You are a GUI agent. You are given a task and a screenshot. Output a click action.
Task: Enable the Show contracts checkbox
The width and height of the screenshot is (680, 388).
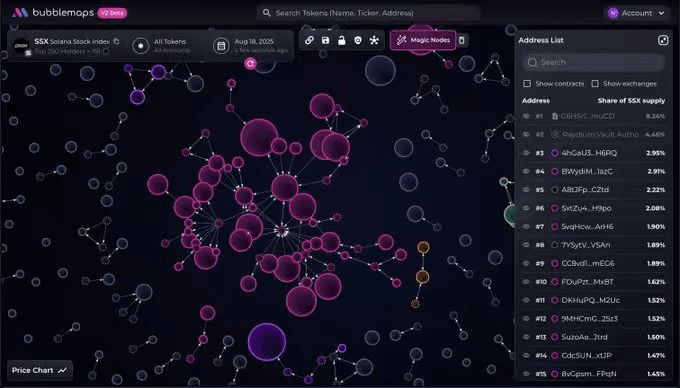click(x=527, y=84)
